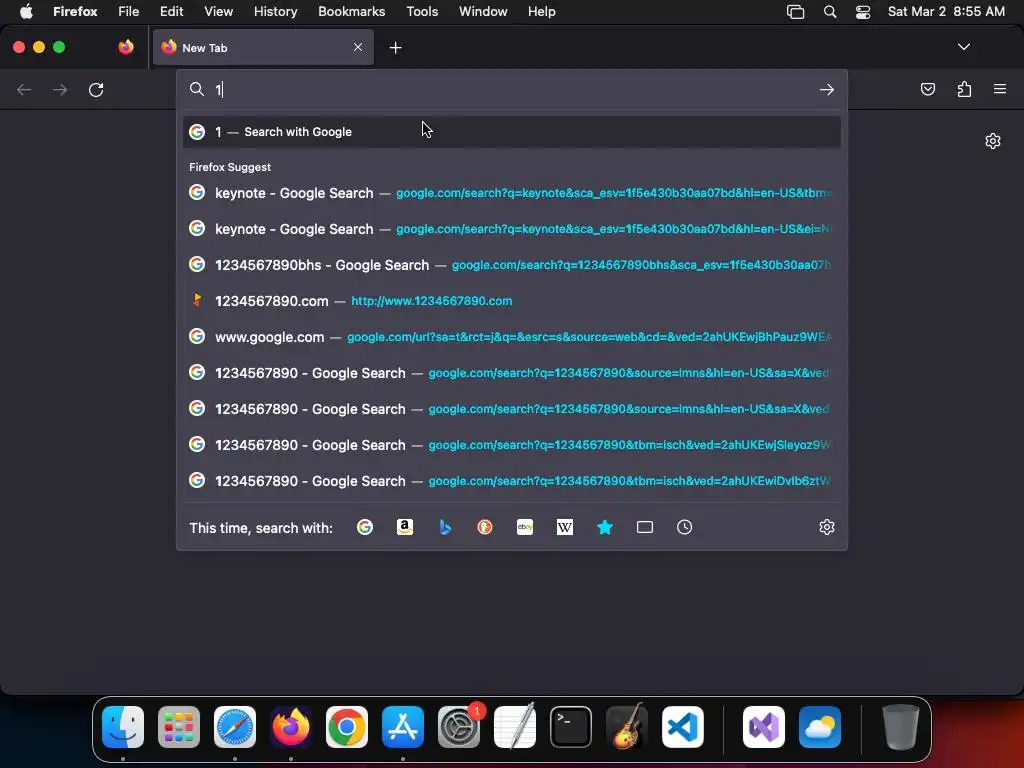The image size is (1024, 768).
Task: Open 1234567890.com suggestion
Action: [x=512, y=300]
